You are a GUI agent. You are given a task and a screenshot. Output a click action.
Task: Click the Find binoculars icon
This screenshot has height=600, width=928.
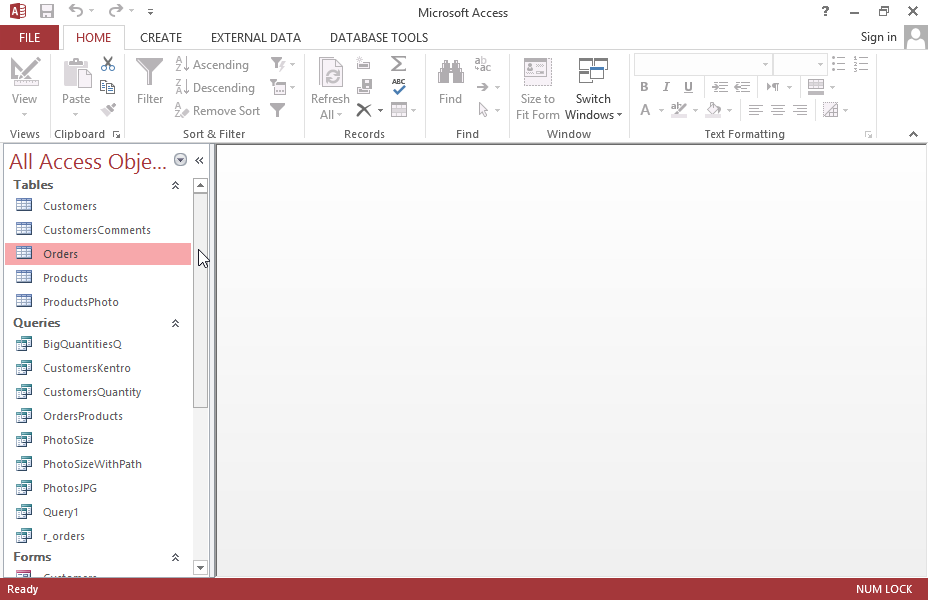tap(450, 72)
